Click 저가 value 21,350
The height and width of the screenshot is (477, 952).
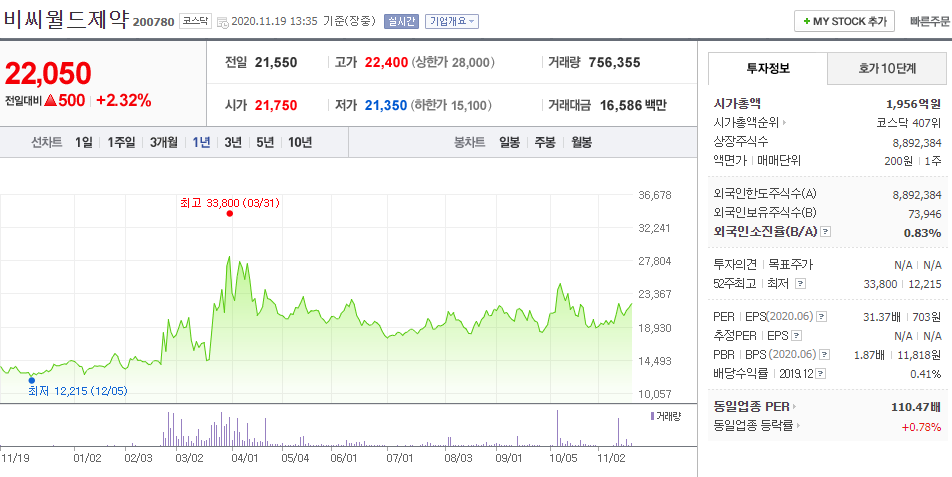386,106
